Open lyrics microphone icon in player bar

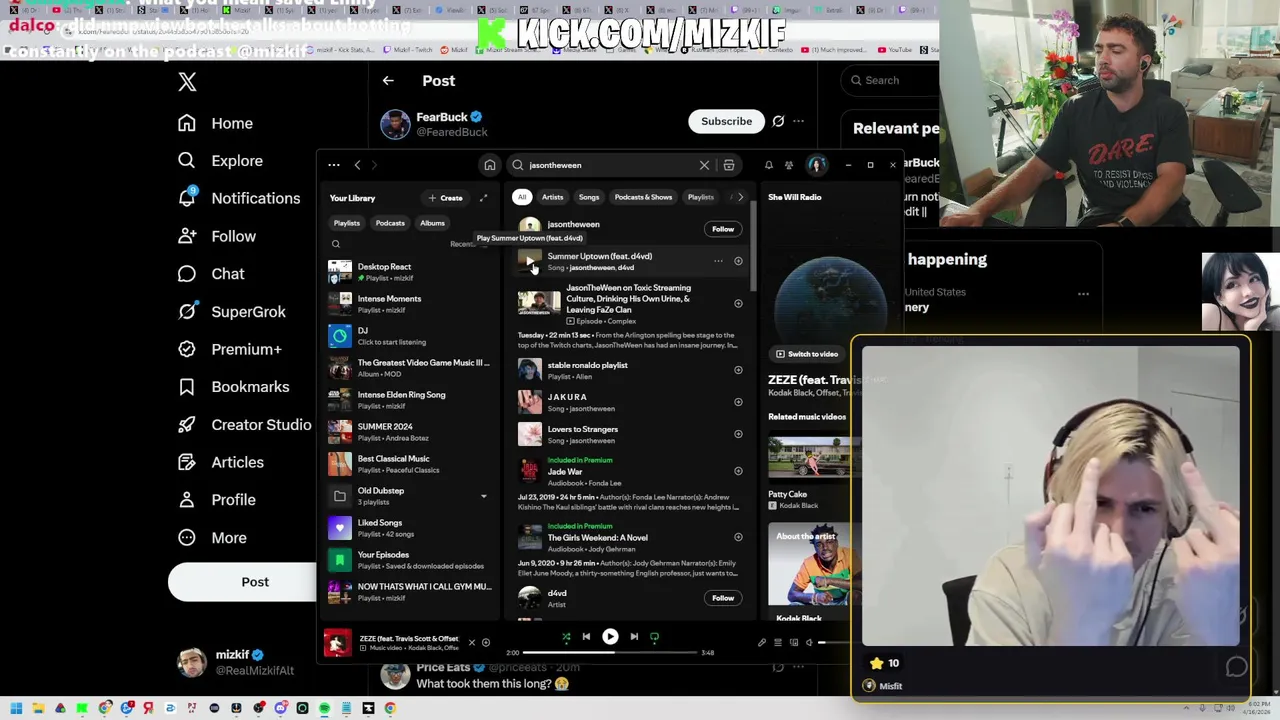click(762, 642)
